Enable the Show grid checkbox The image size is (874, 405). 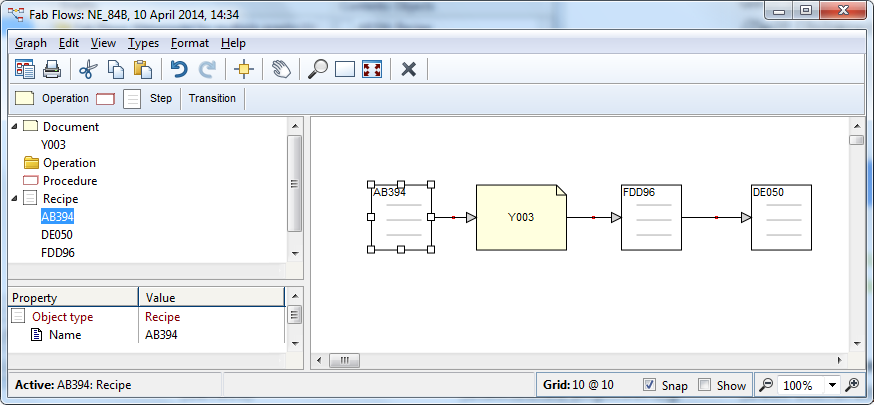click(704, 385)
